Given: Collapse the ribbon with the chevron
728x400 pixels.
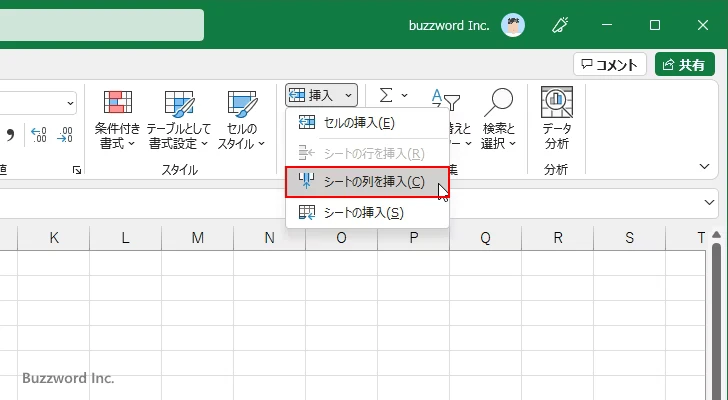Looking at the screenshot, I should pos(706,167).
